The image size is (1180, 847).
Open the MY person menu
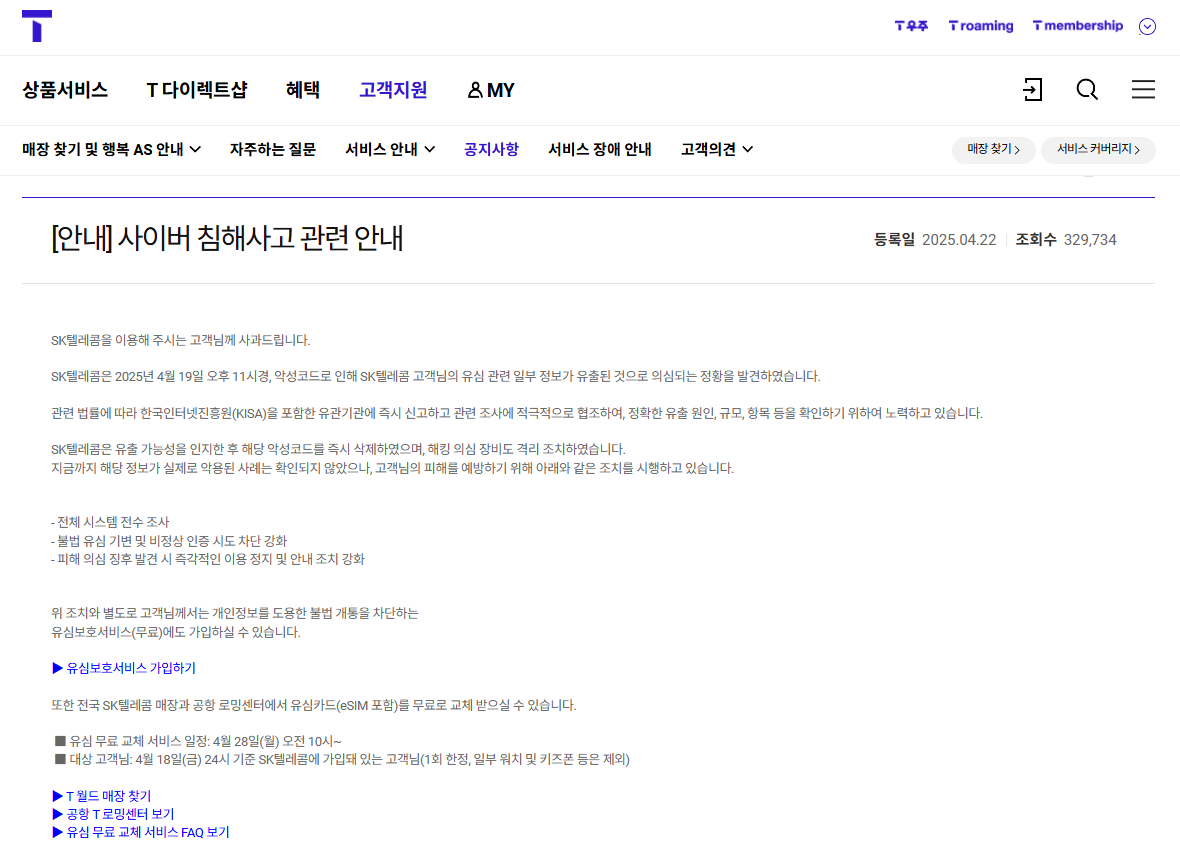(491, 90)
